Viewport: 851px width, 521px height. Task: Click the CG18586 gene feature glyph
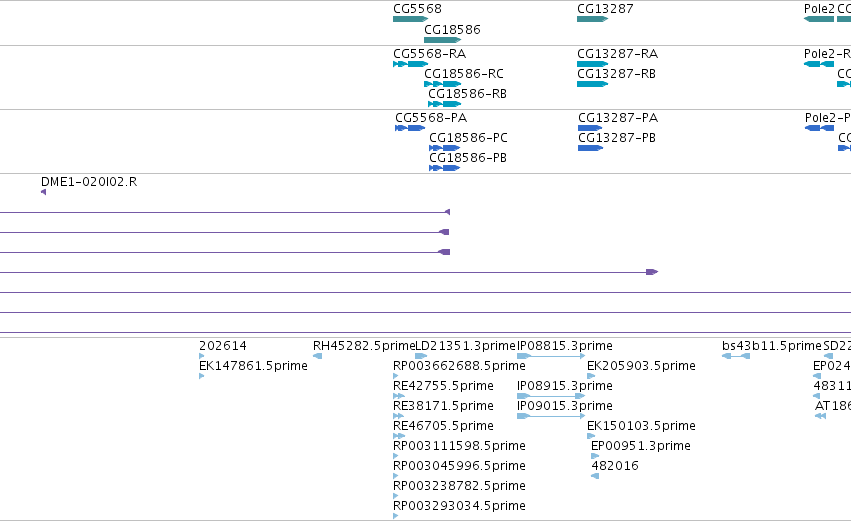coord(442,40)
